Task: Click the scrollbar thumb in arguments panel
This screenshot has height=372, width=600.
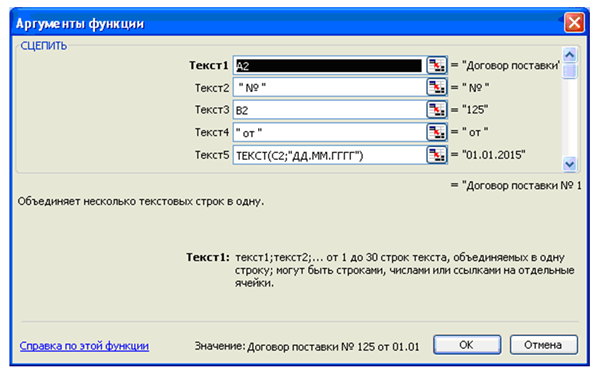Action: click(570, 70)
